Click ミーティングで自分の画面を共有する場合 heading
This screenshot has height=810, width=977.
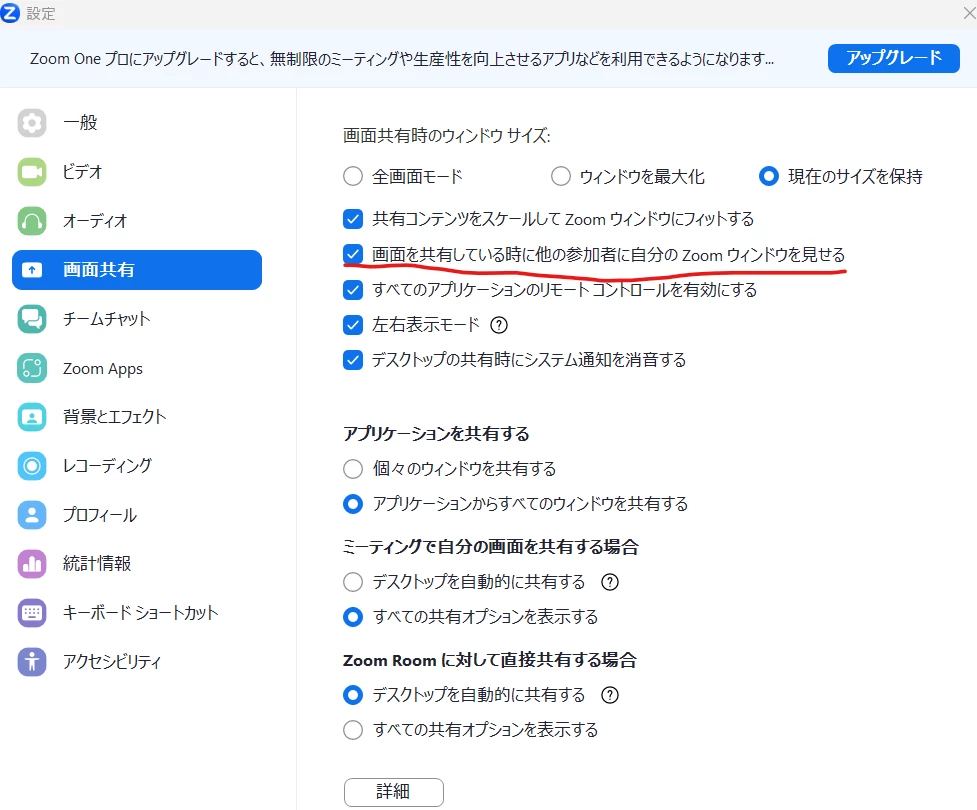pos(491,547)
